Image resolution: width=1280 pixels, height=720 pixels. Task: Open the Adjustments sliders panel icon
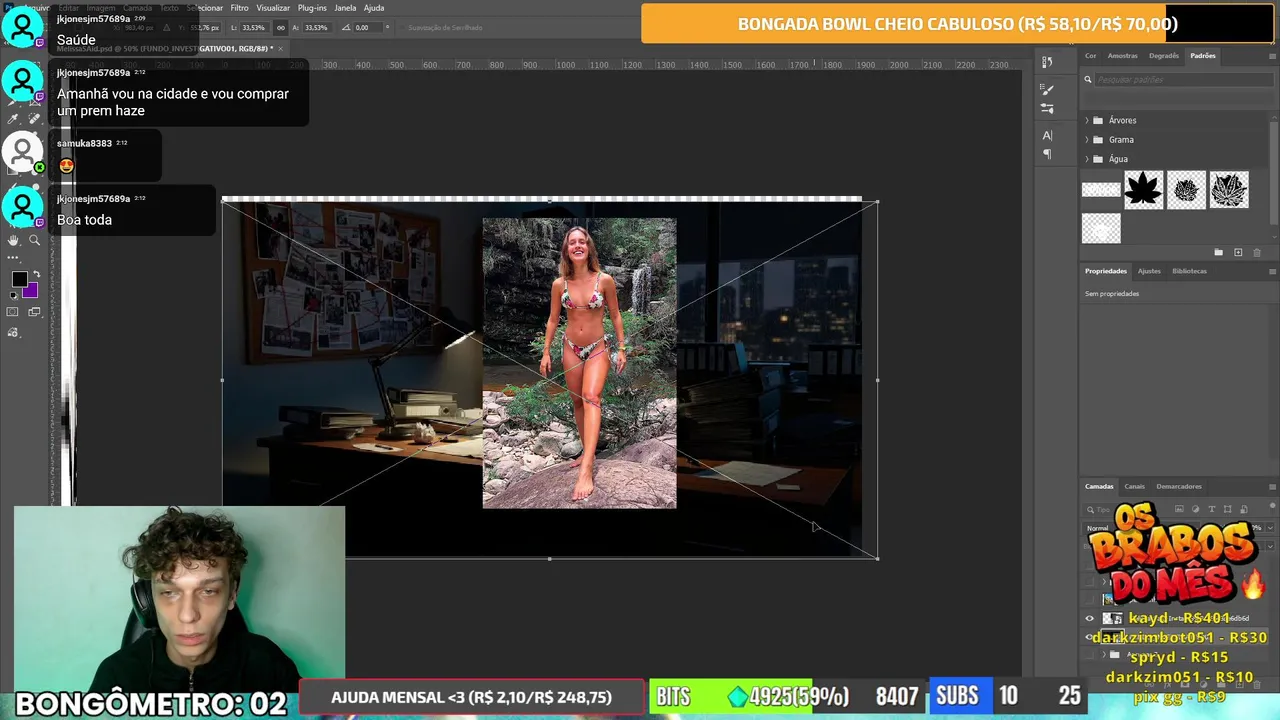1047,108
